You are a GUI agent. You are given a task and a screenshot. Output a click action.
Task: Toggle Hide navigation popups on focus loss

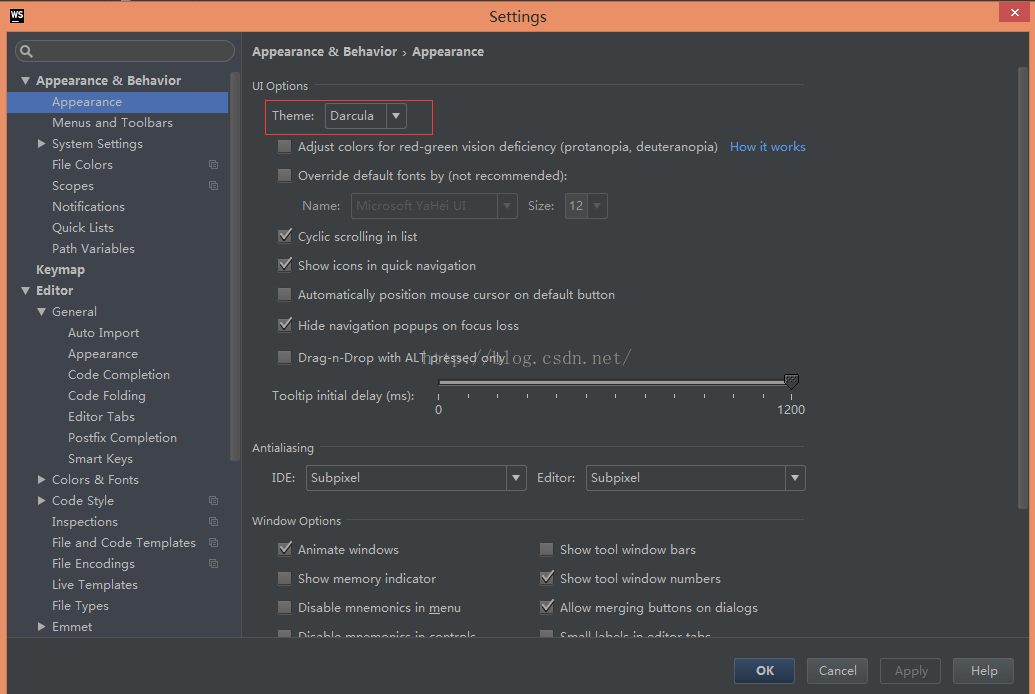284,325
